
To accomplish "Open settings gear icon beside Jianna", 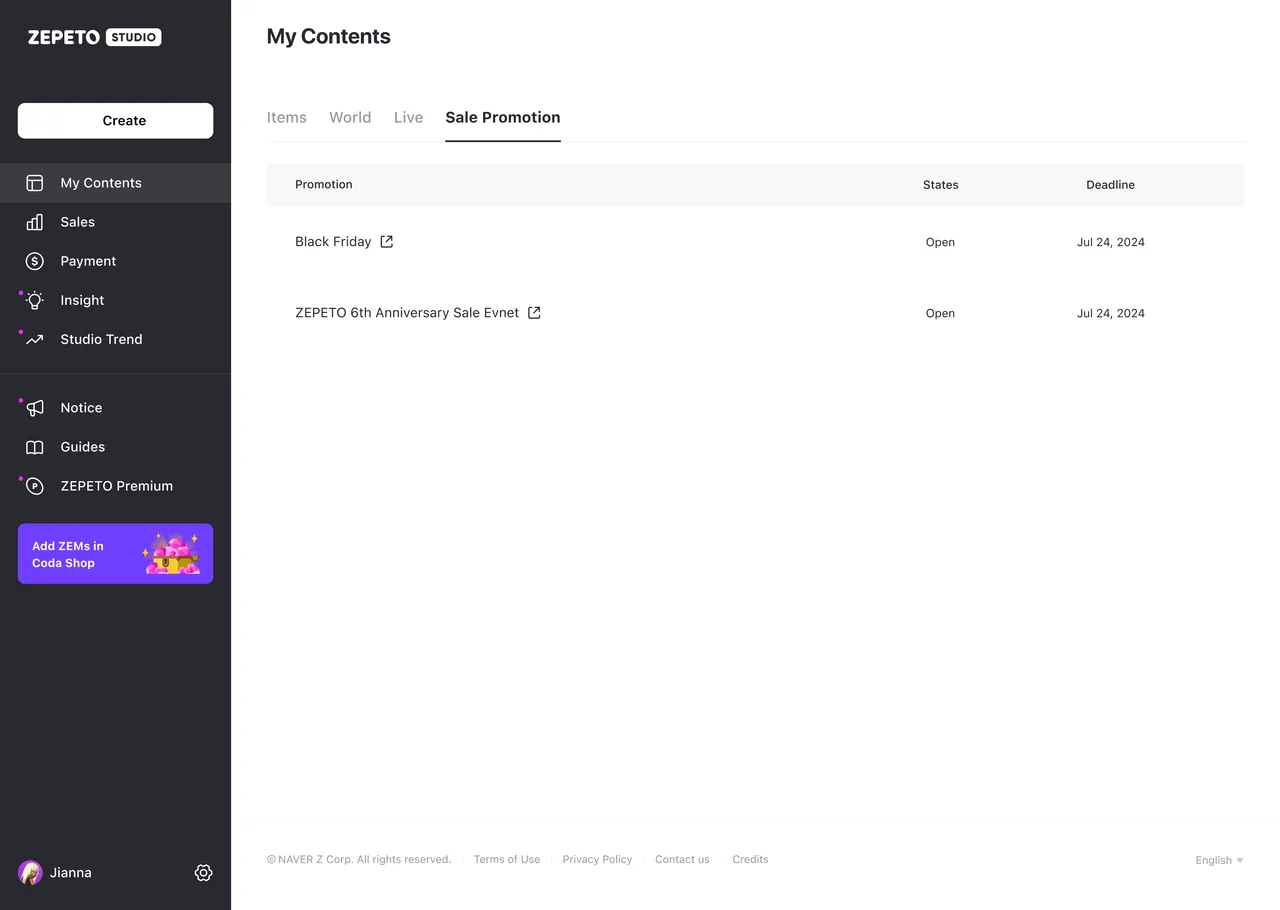I will (x=203, y=873).
